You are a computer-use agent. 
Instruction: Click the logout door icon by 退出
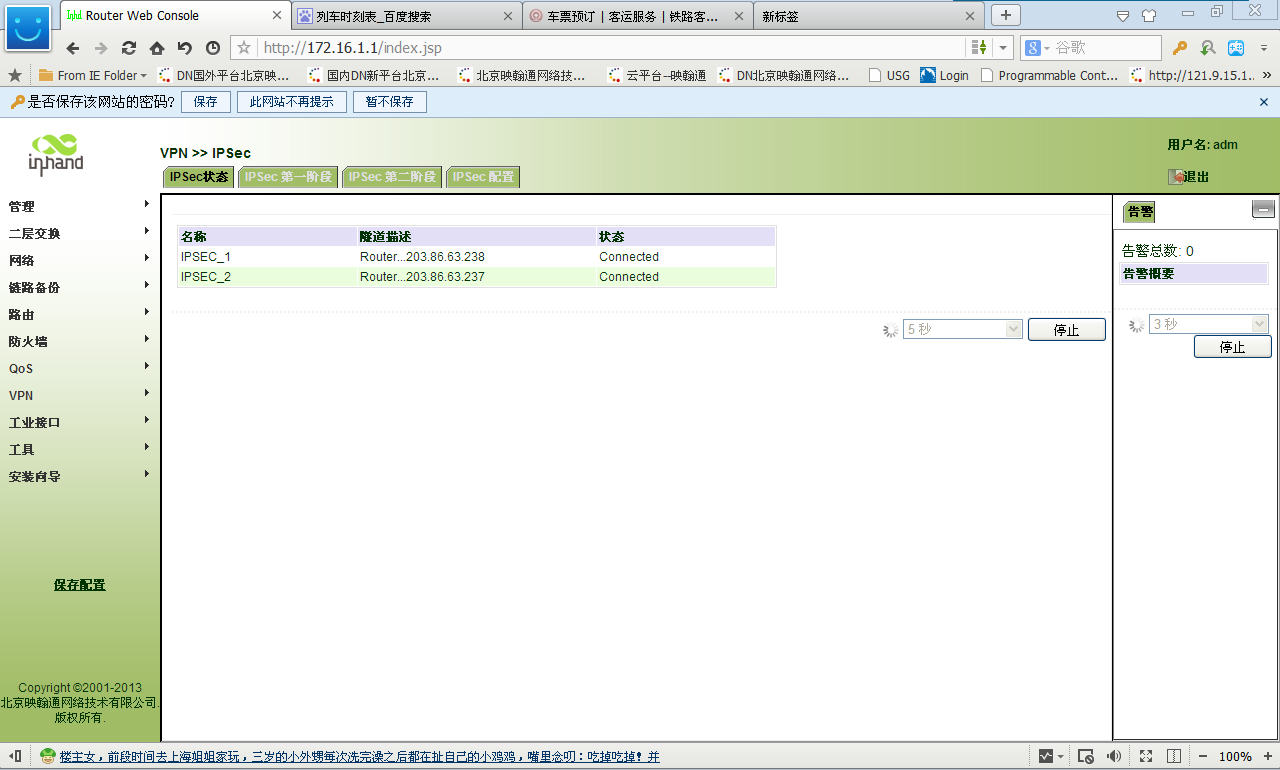click(x=1176, y=177)
